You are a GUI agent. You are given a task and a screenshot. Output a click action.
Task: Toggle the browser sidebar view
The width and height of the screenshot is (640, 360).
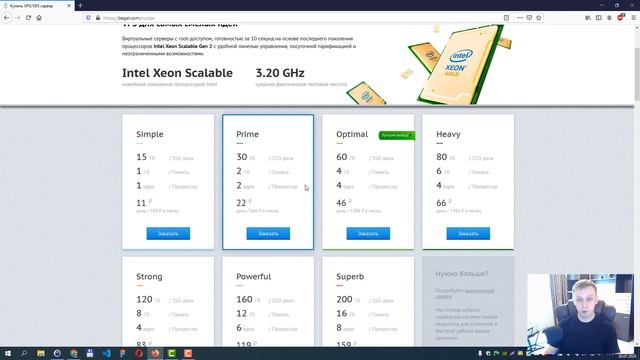click(x=598, y=18)
